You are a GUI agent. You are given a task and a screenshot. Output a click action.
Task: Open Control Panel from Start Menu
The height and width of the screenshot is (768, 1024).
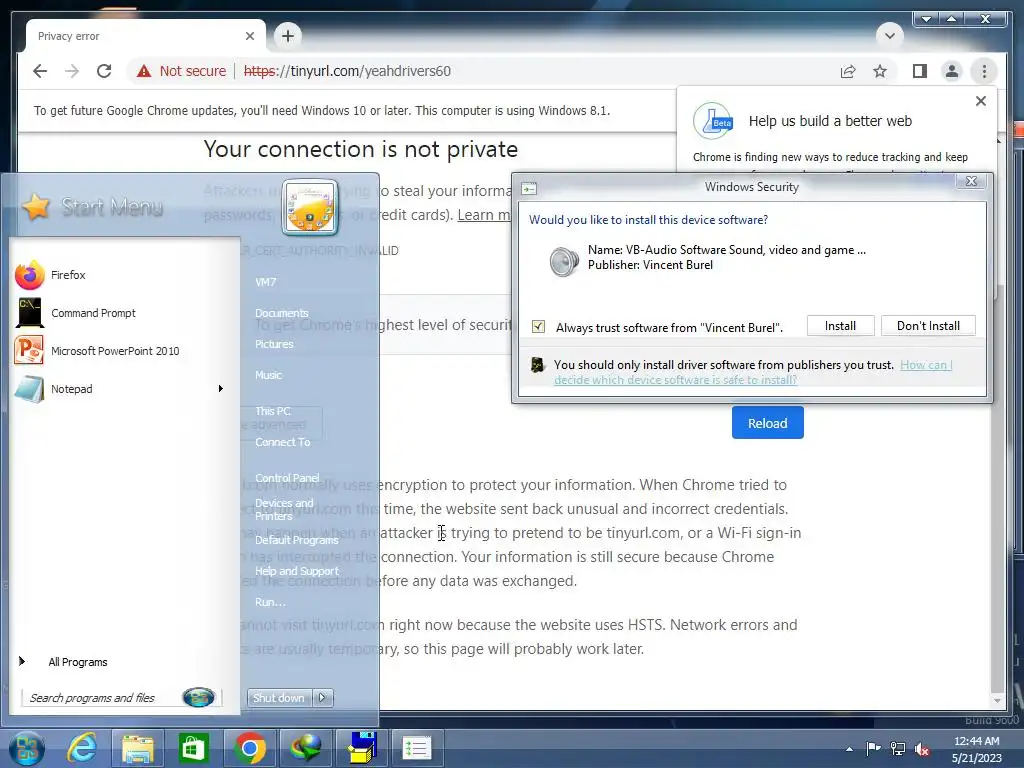coord(287,478)
